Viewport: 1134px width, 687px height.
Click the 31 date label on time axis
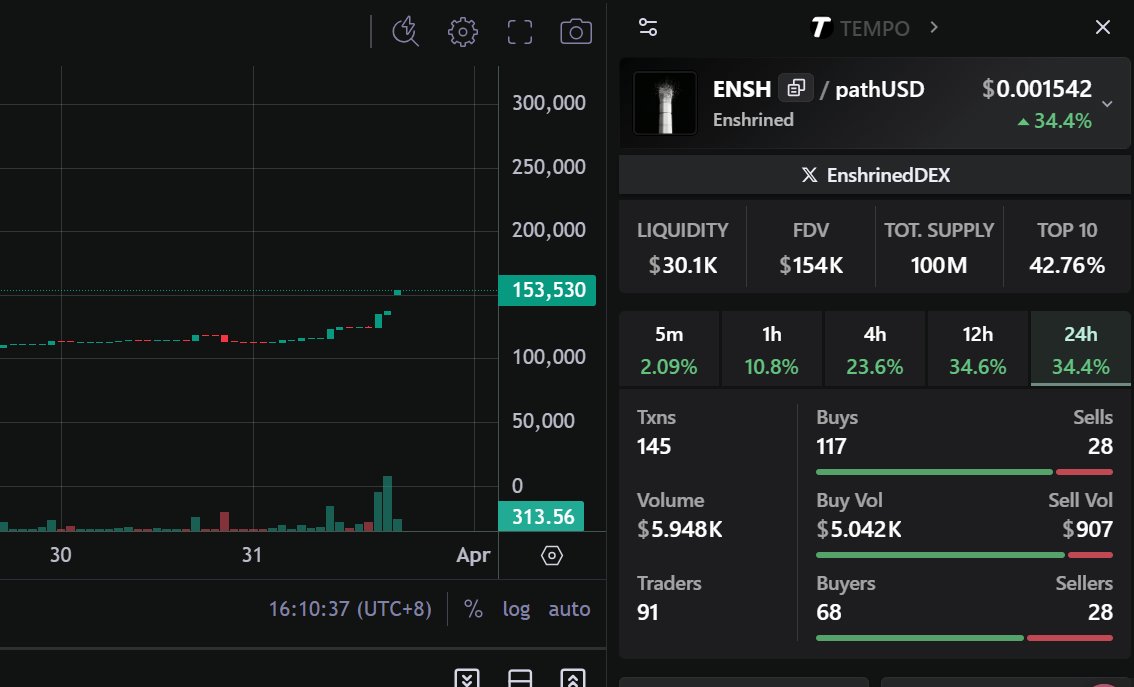click(252, 555)
